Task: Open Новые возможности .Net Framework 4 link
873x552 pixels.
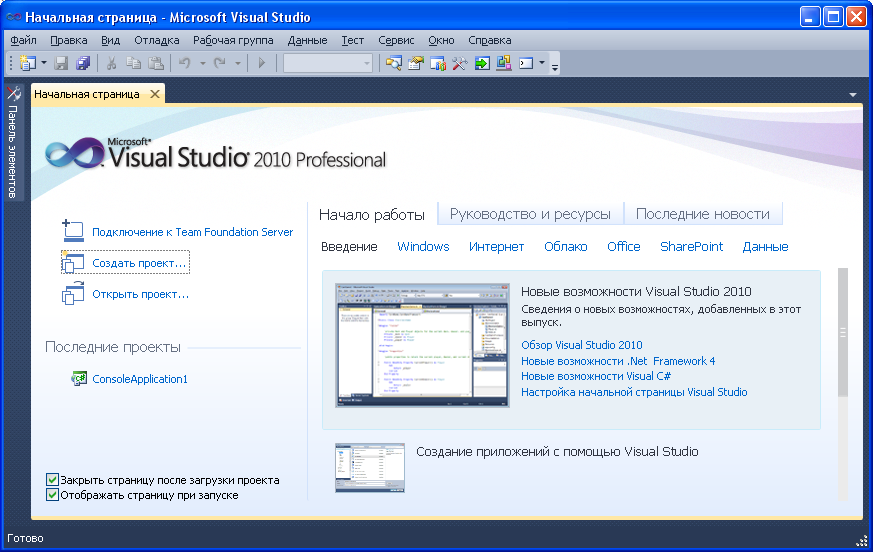Action: click(x=618, y=361)
